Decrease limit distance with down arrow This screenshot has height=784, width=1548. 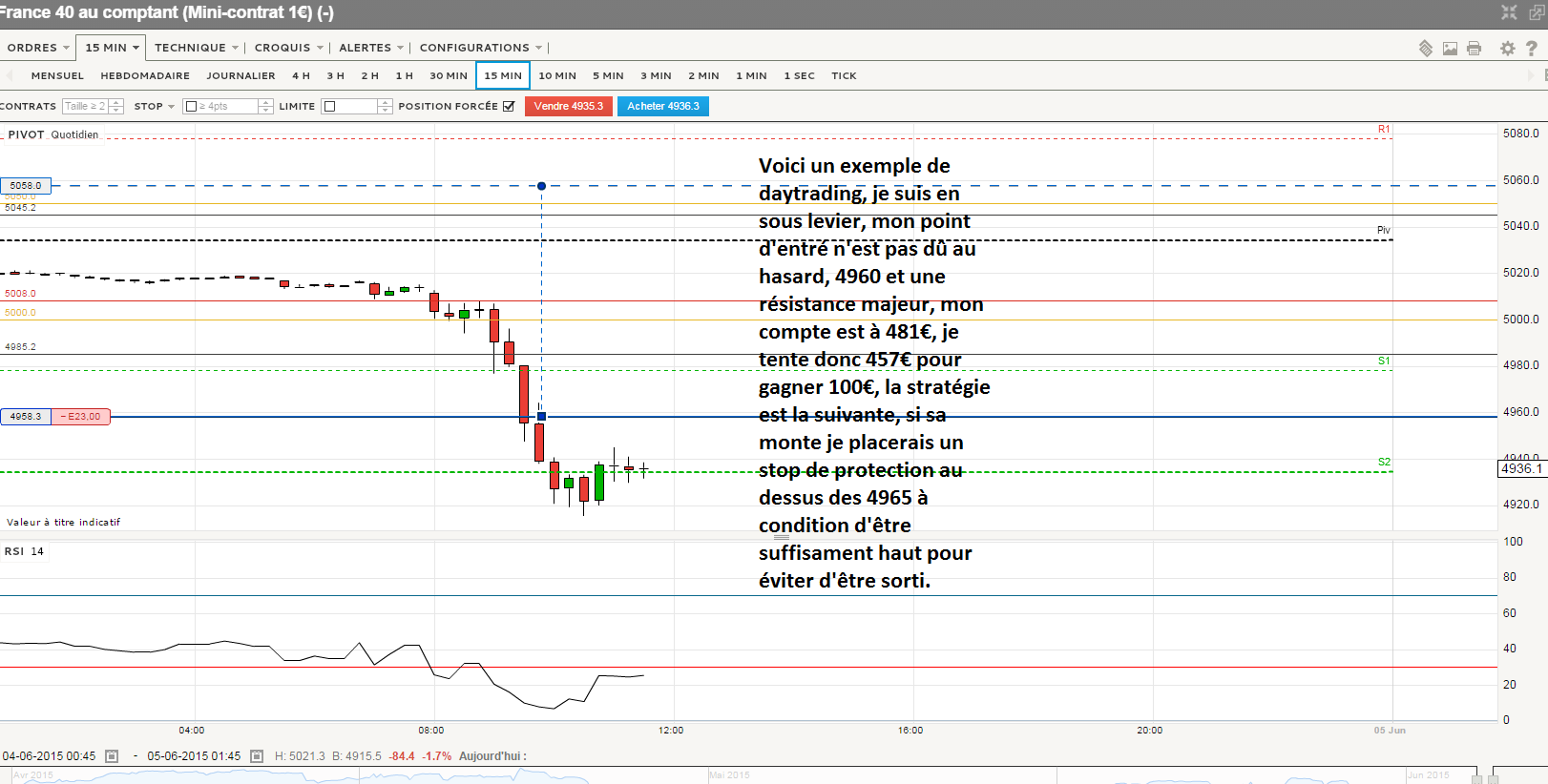386,111
